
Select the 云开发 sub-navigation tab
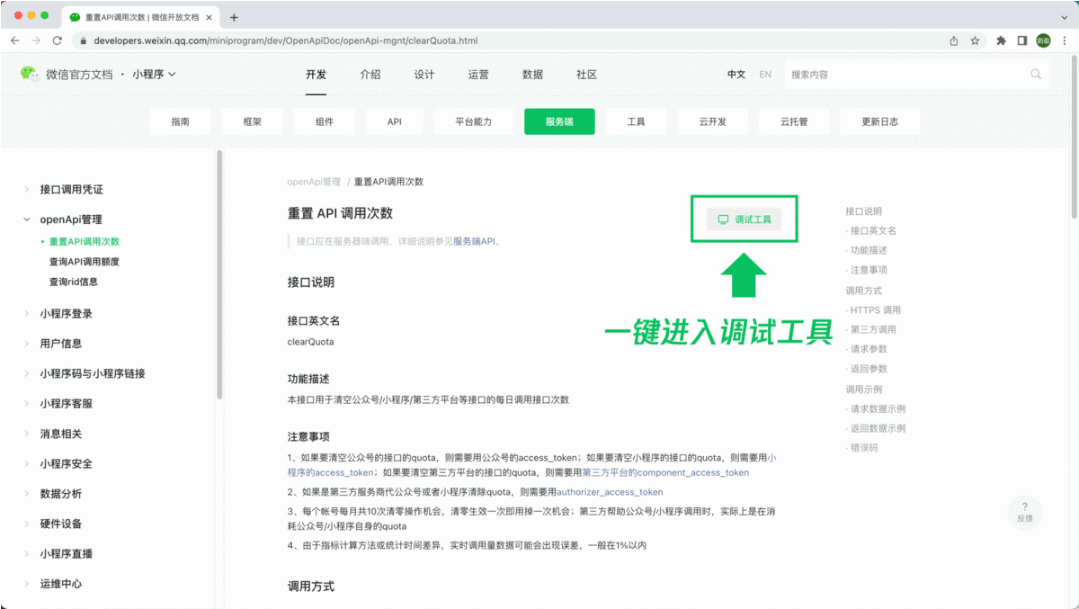click(x=713, y=122)
